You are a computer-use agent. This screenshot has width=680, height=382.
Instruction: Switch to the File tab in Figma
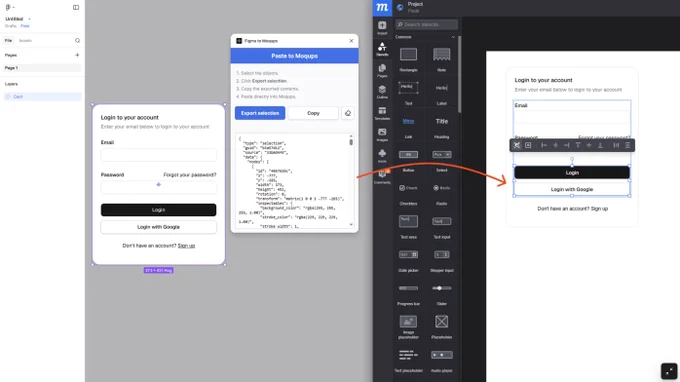(x=8, y=40)
